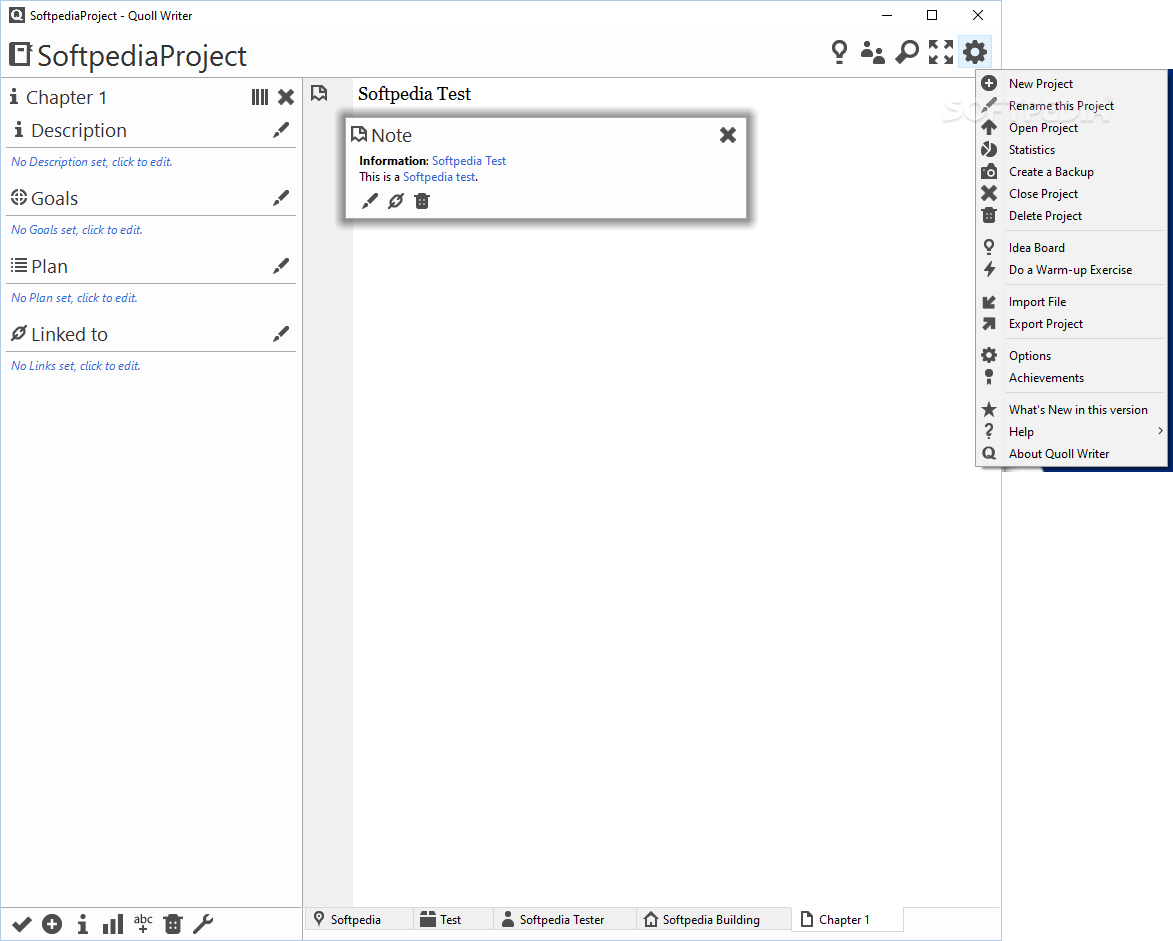Open Statistics from the menu

pos(1071,150)
